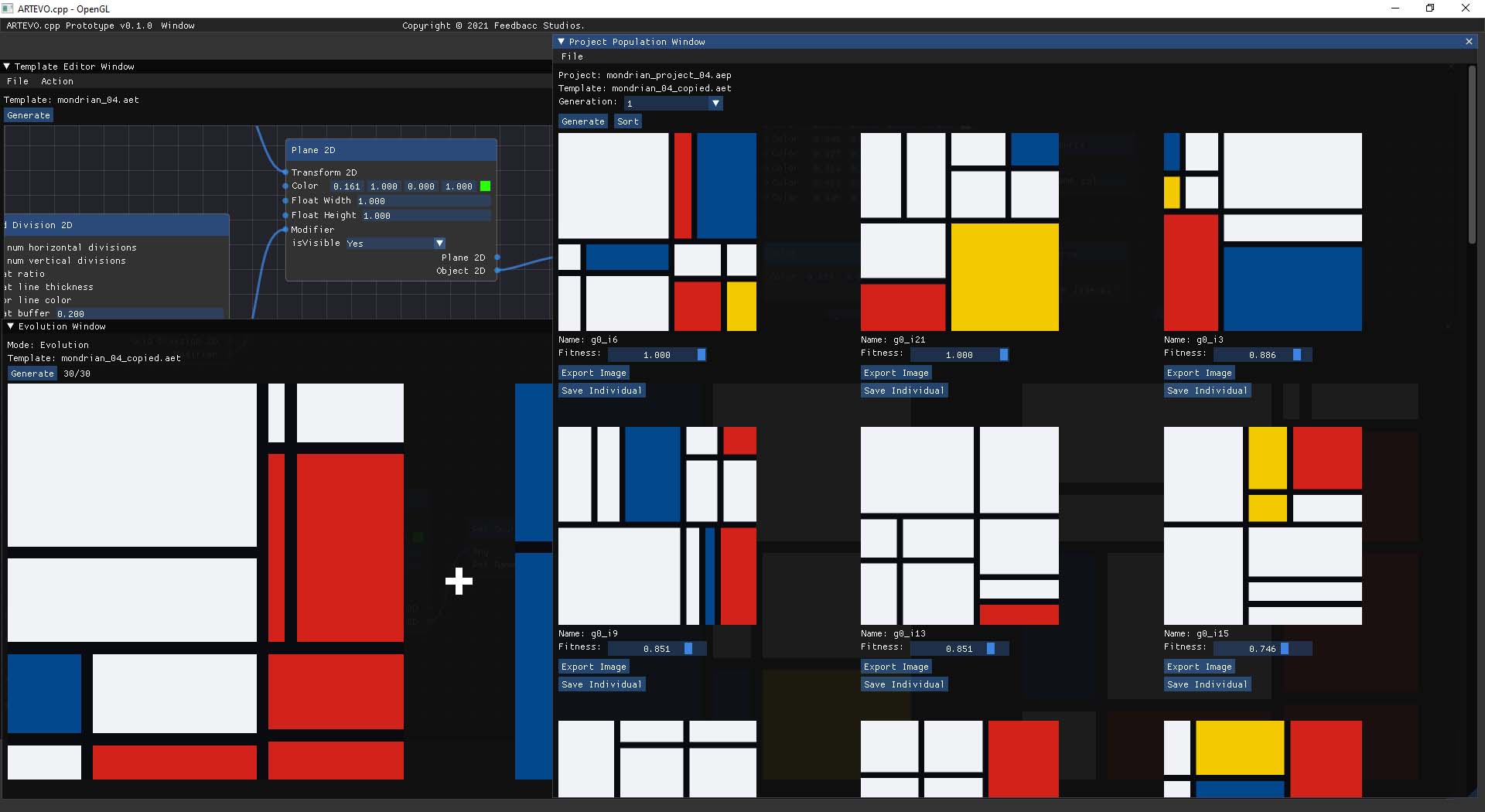Screen dimensions: 1485x812
Task: Open File menu in Project Population Window
Action: coord(572,56)
